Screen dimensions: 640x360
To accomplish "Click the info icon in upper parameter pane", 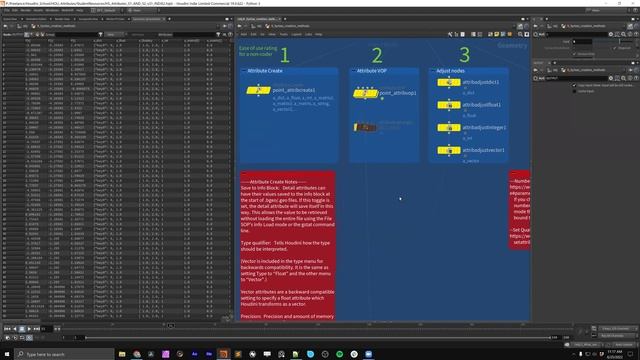I will coord(630,34).
